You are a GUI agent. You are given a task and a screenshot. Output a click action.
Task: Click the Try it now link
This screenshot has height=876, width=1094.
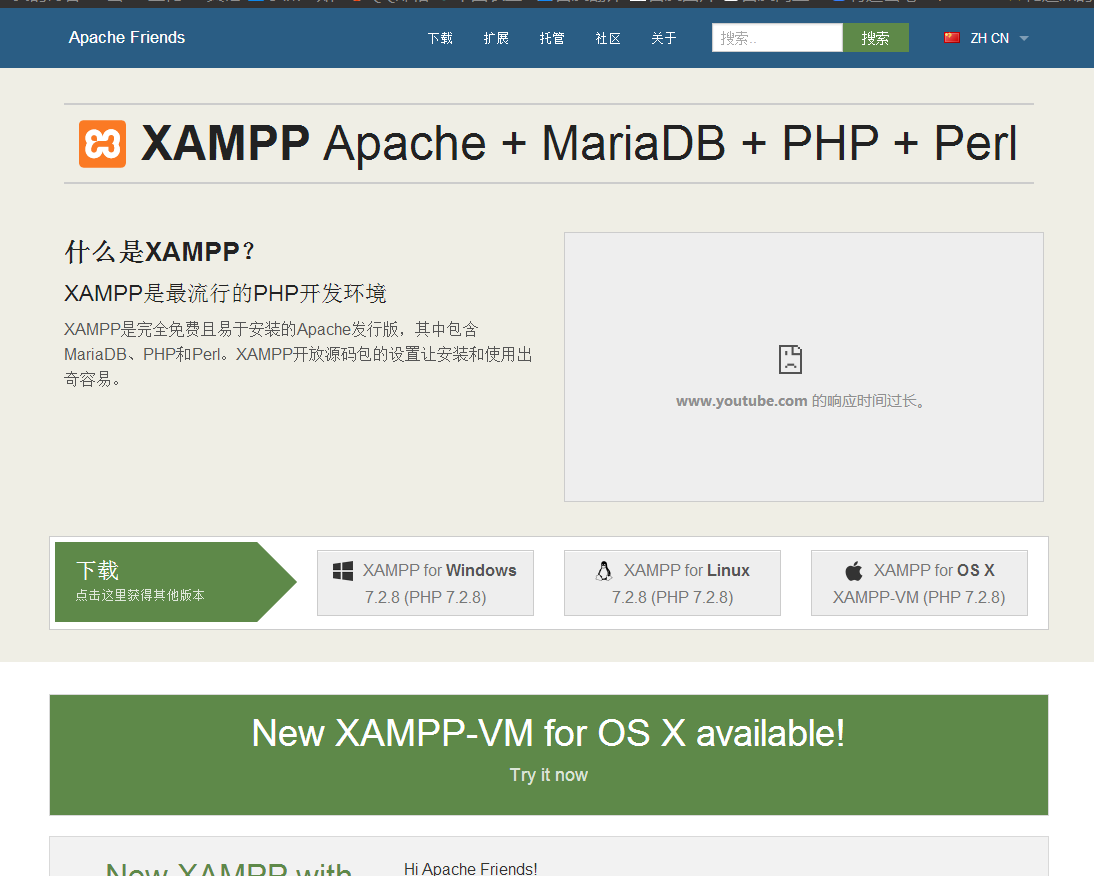(549, 775)
